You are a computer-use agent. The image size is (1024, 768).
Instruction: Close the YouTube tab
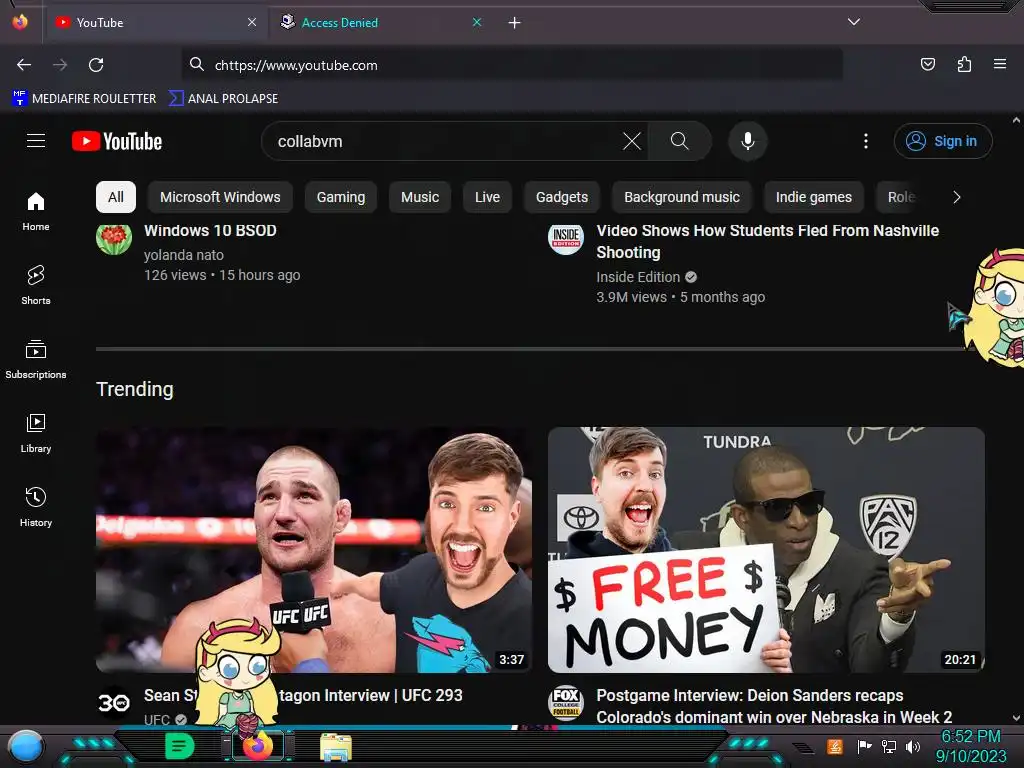pyautogui.click(x=252, y=22)
